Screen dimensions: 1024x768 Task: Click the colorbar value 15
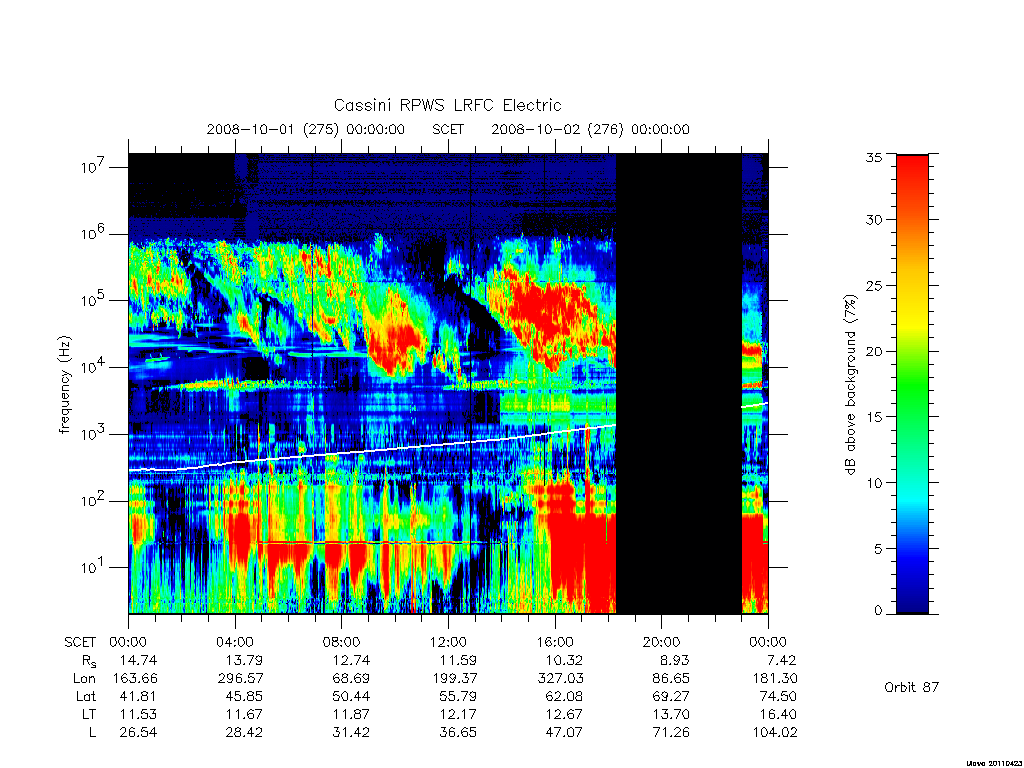pos(874,417)
